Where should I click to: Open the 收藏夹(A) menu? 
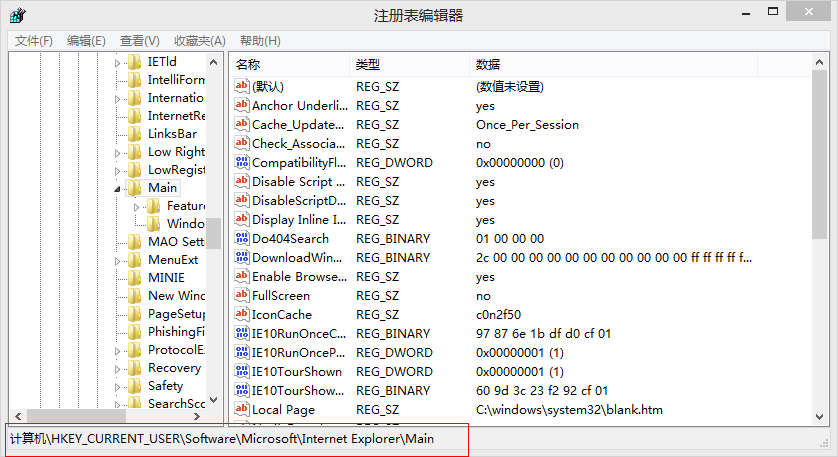coord(199,41)
